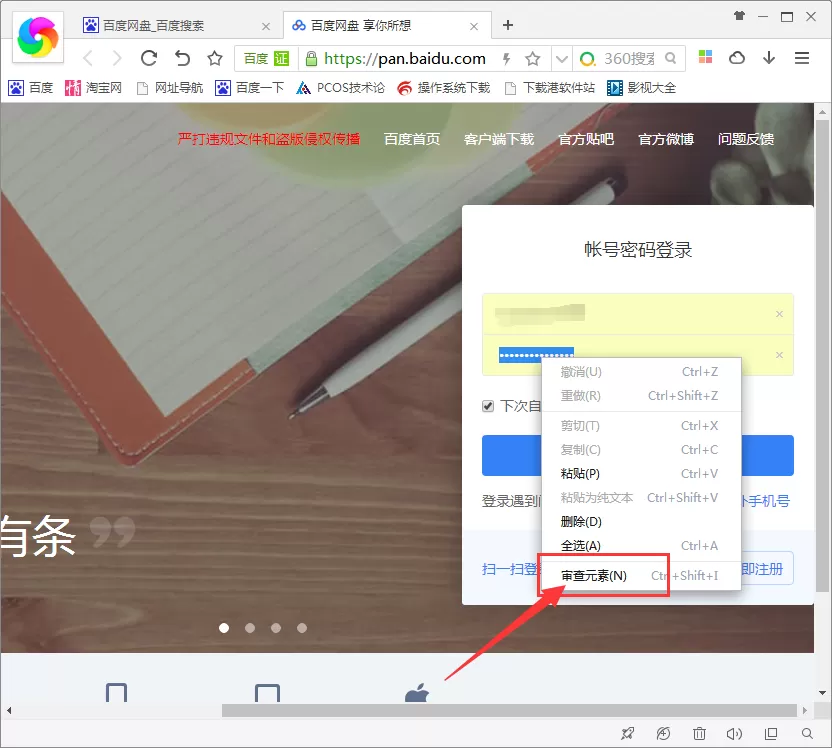Choose 复制(C) in the context menu
The height and width of the screenshot is (748, 832).
point(640,450)
